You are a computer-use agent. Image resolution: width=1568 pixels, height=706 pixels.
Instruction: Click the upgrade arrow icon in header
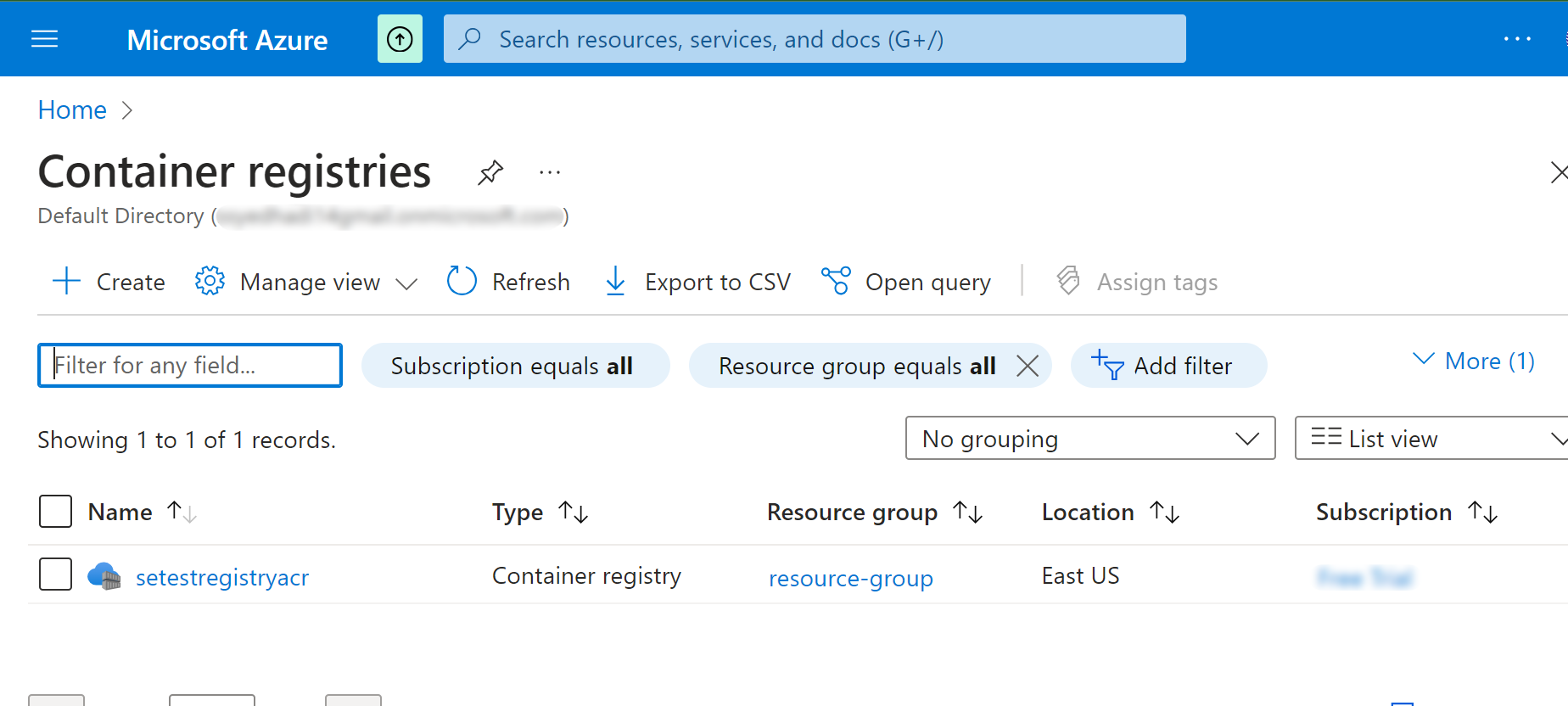coord(400,39)
